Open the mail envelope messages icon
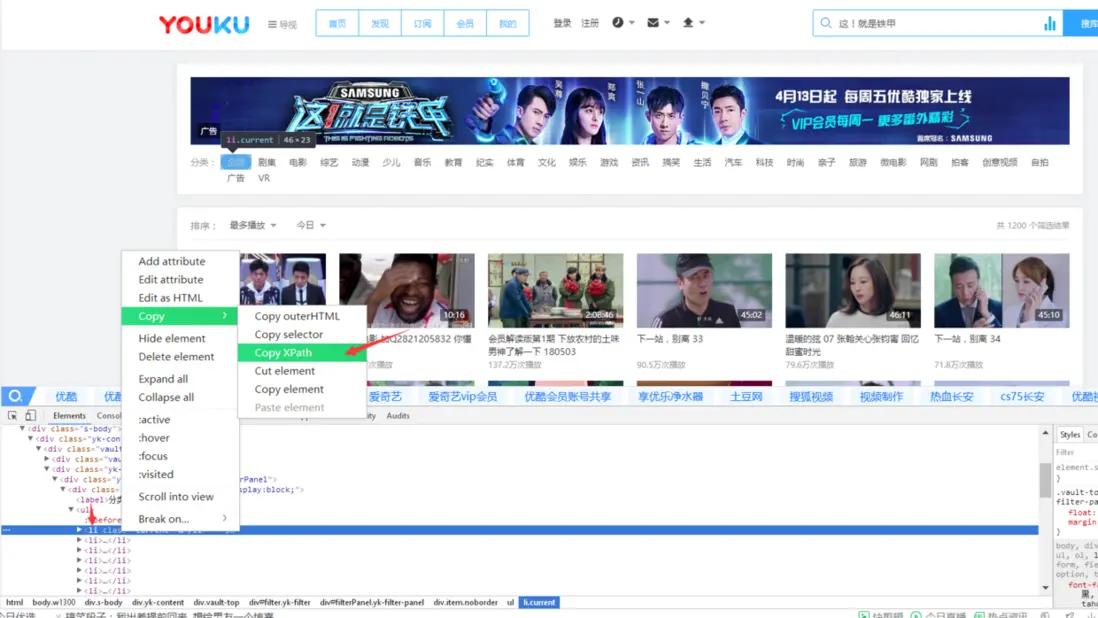Screen dimensions: 1098x618 click(x=653, y=22)
